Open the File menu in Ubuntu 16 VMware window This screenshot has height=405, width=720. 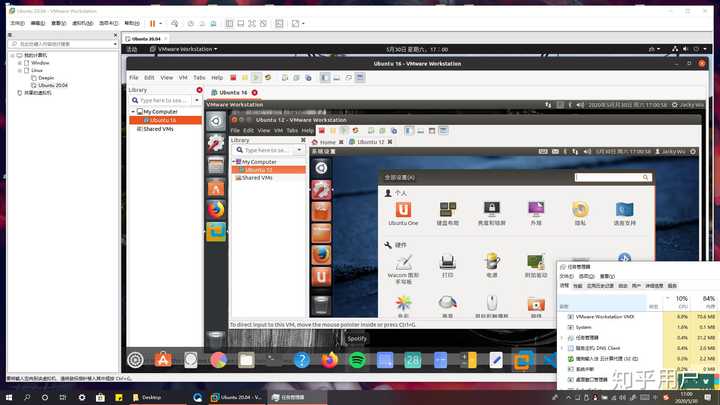[x=134, y=78]
